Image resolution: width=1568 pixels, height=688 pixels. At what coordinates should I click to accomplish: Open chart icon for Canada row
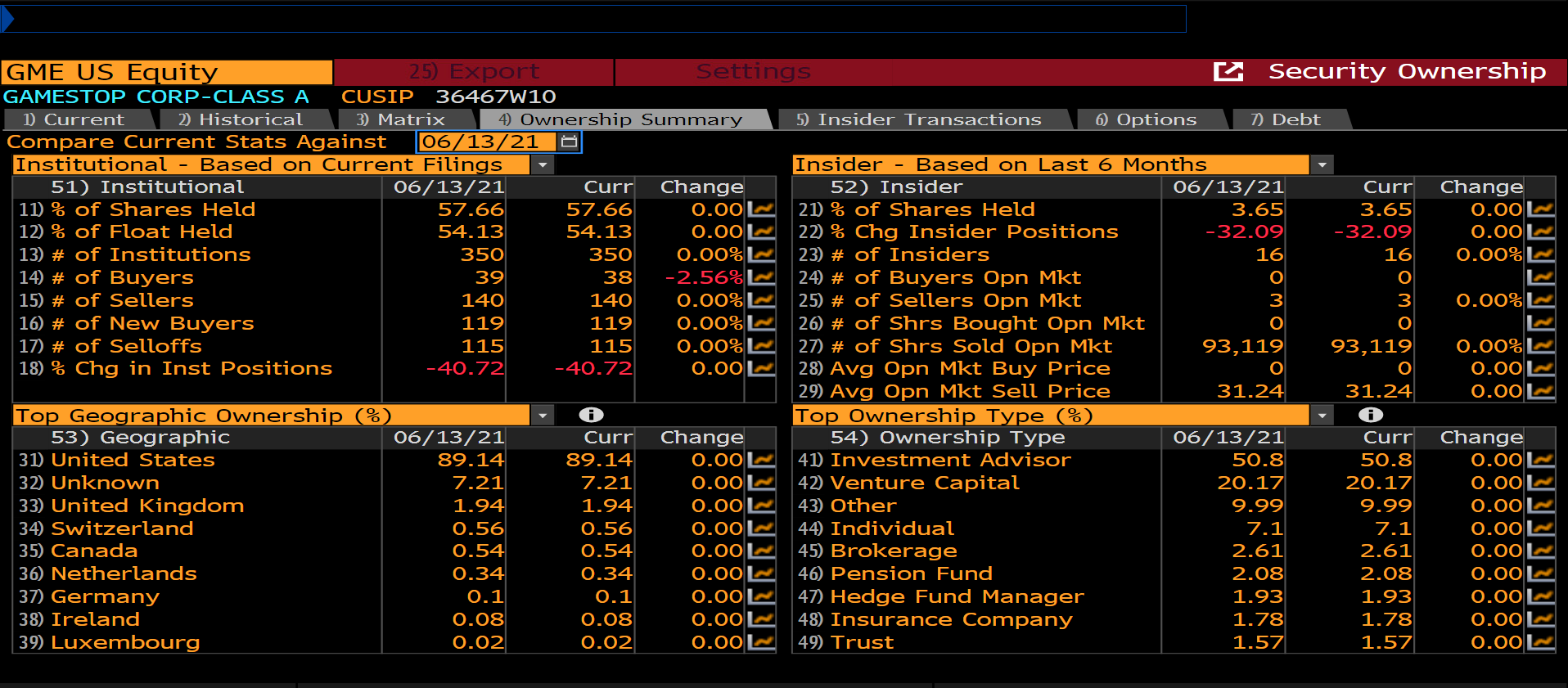click(x=761, y=551)
